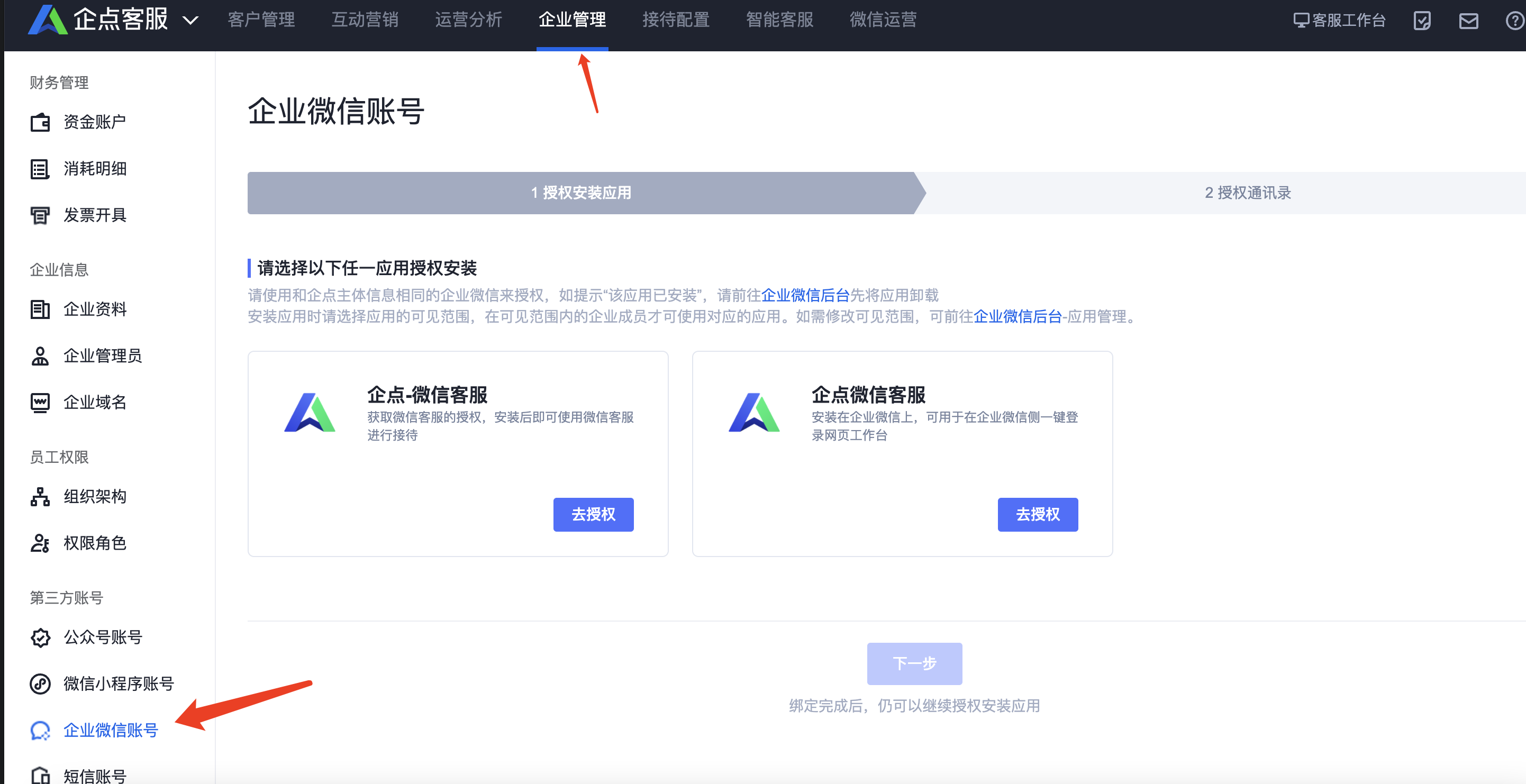Click the 企业微信账号 chat bubble icon
This screenshot has width=1526, height=784.
click(40, 731)
